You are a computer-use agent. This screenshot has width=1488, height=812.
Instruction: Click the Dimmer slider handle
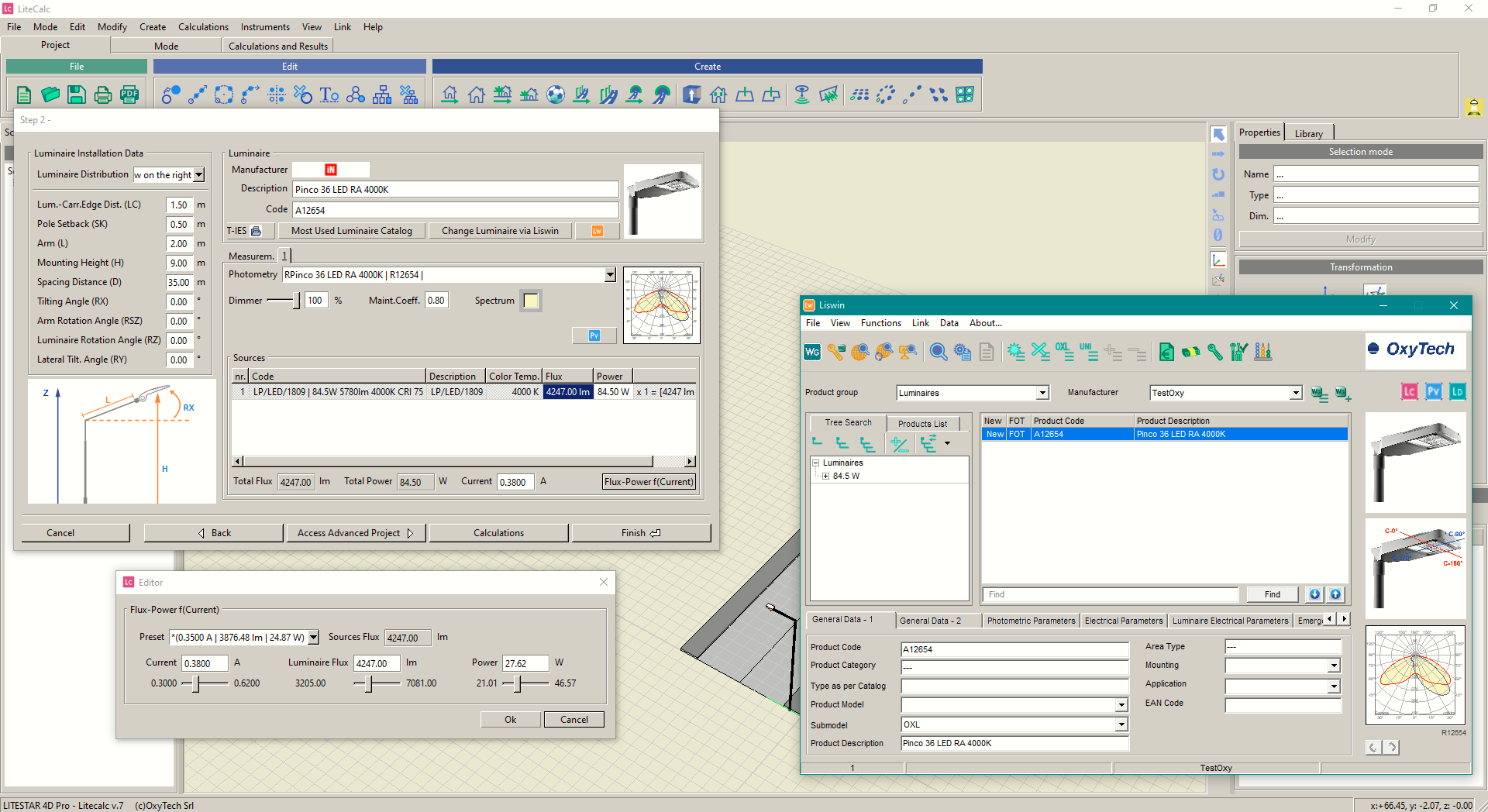click(296, 301)
